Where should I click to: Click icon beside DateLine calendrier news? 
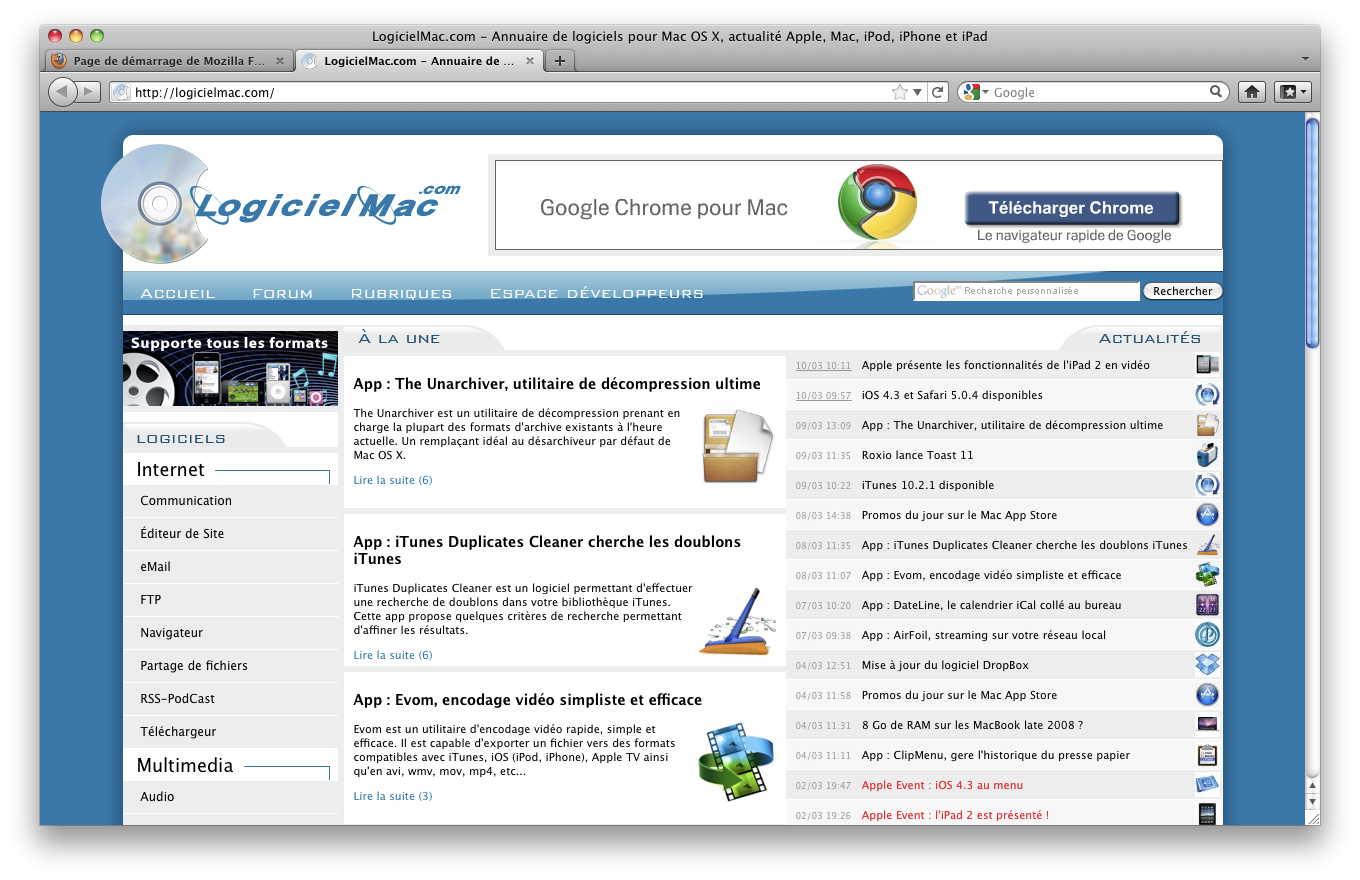(x=1207, y=605)
